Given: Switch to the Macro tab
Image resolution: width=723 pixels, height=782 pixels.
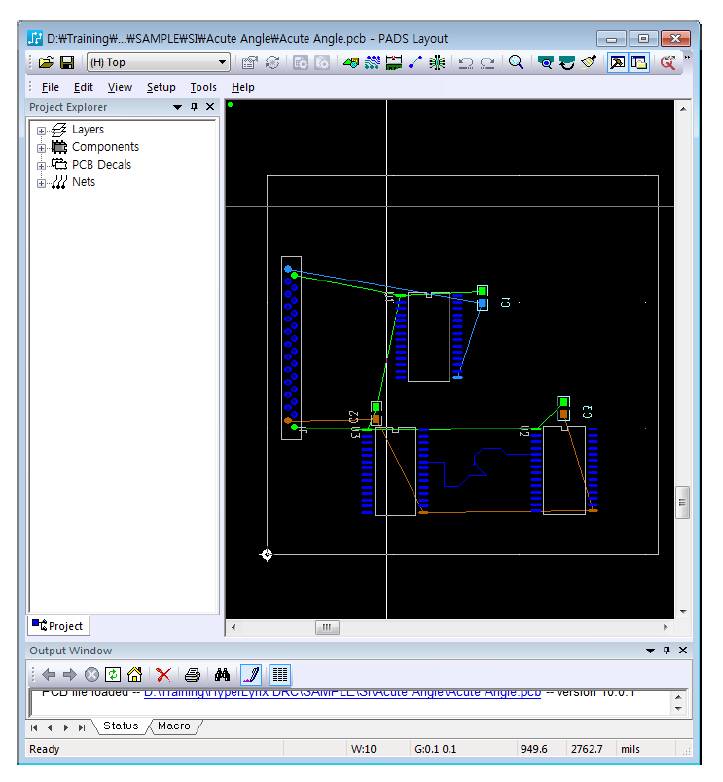Looking at the screenshot, I should point(174,726).
